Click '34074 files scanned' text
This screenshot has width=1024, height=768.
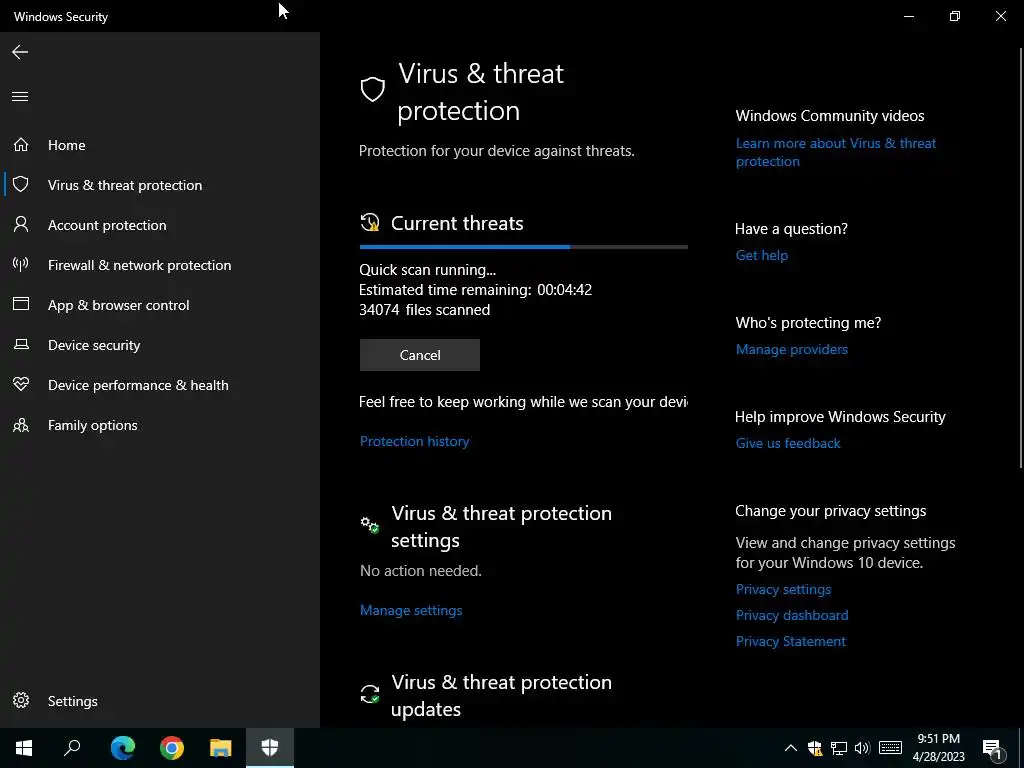click(424, 310)
